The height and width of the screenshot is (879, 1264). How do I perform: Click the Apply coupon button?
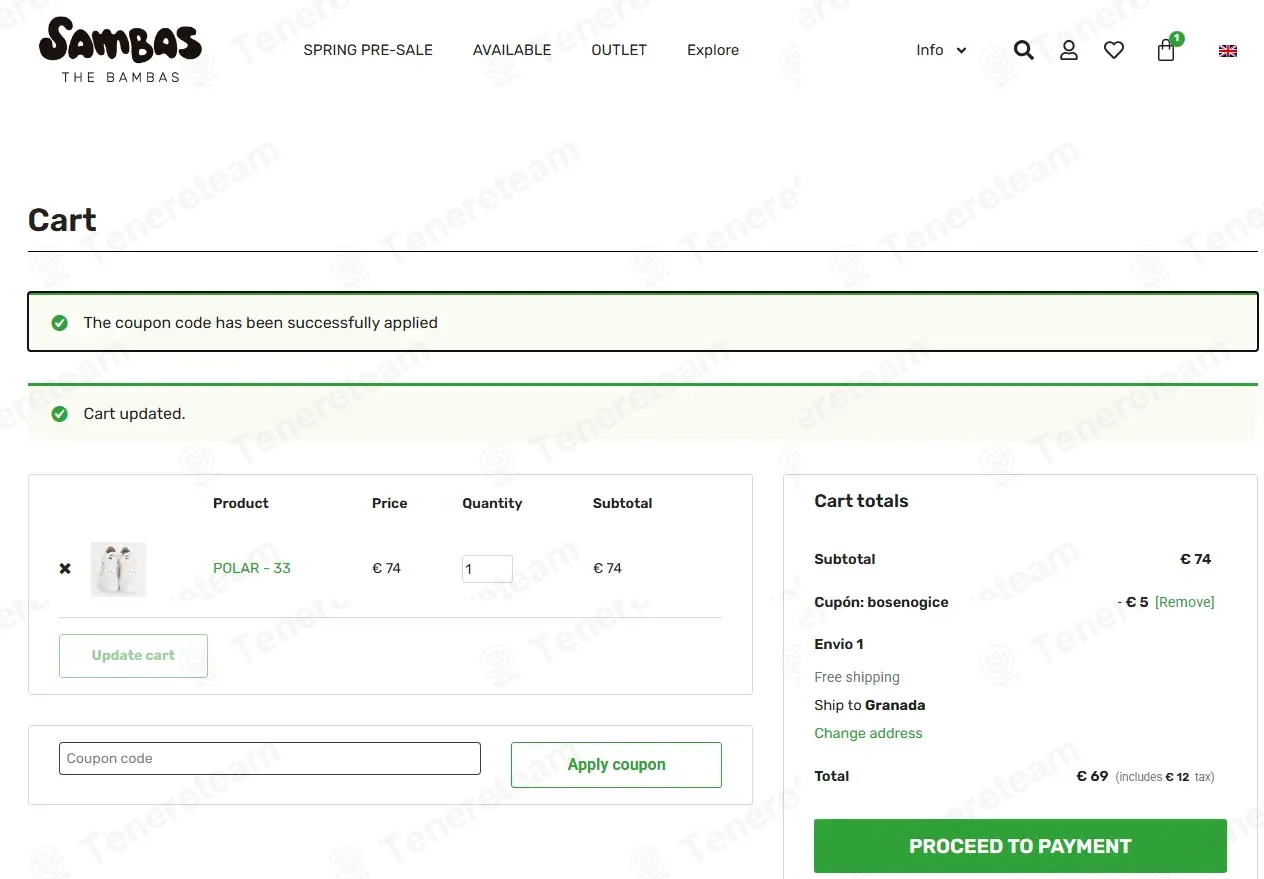tap(616, 765)
